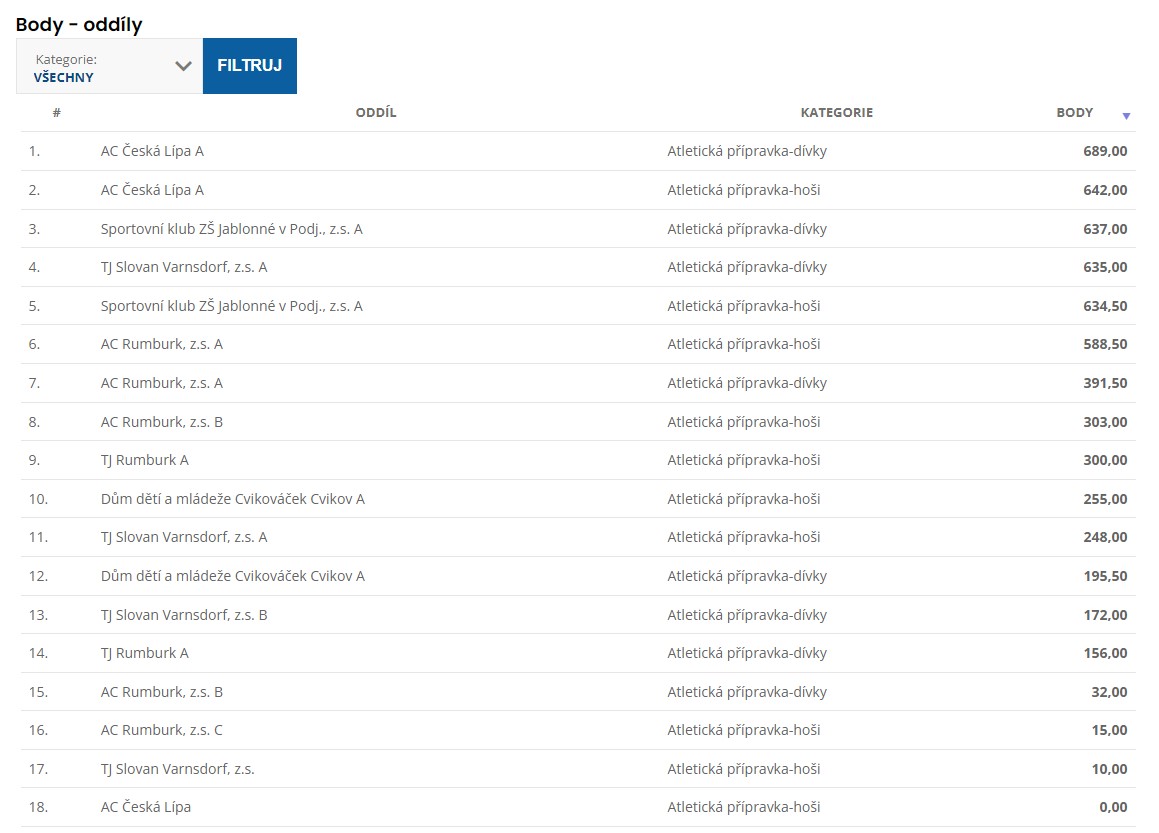The image size is (1159, 833).
Task: Click the 391,50 points value
Action: pyautogui.click(x=1105, y=383)
